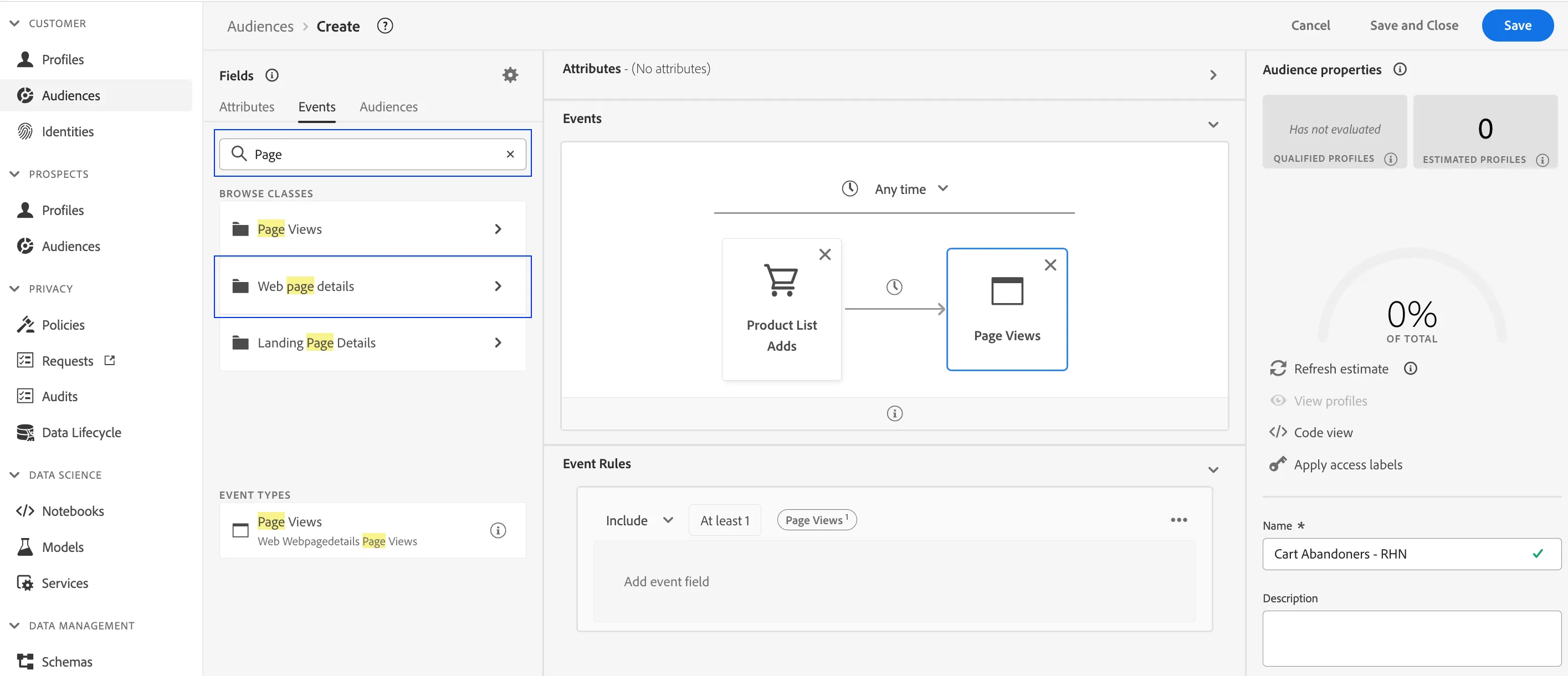Image resolution: width=1568 pixels, height=676 pixels.
Task: Click the Save button
Action: 1517,25
